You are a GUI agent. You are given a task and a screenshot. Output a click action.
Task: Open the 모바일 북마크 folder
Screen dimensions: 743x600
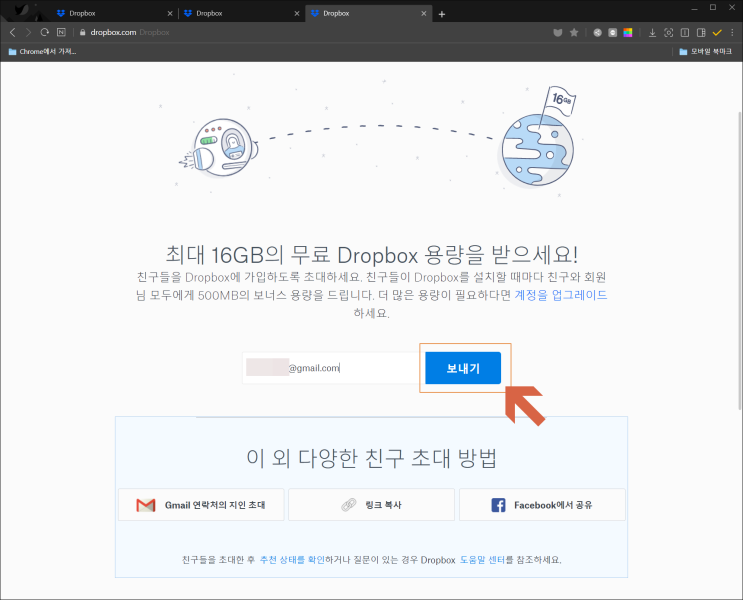(706, 51)
